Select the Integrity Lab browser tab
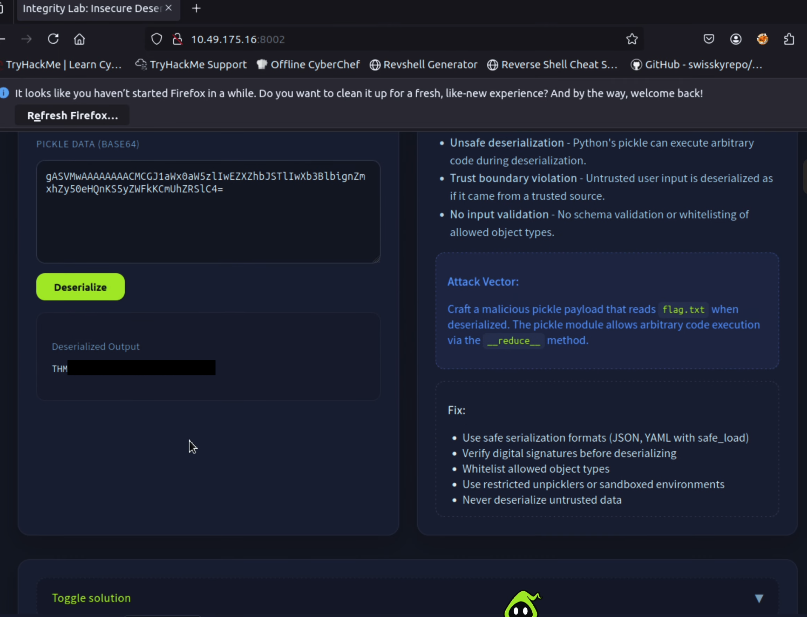Viewport: 807px width, 617px height. pos(90,9)
